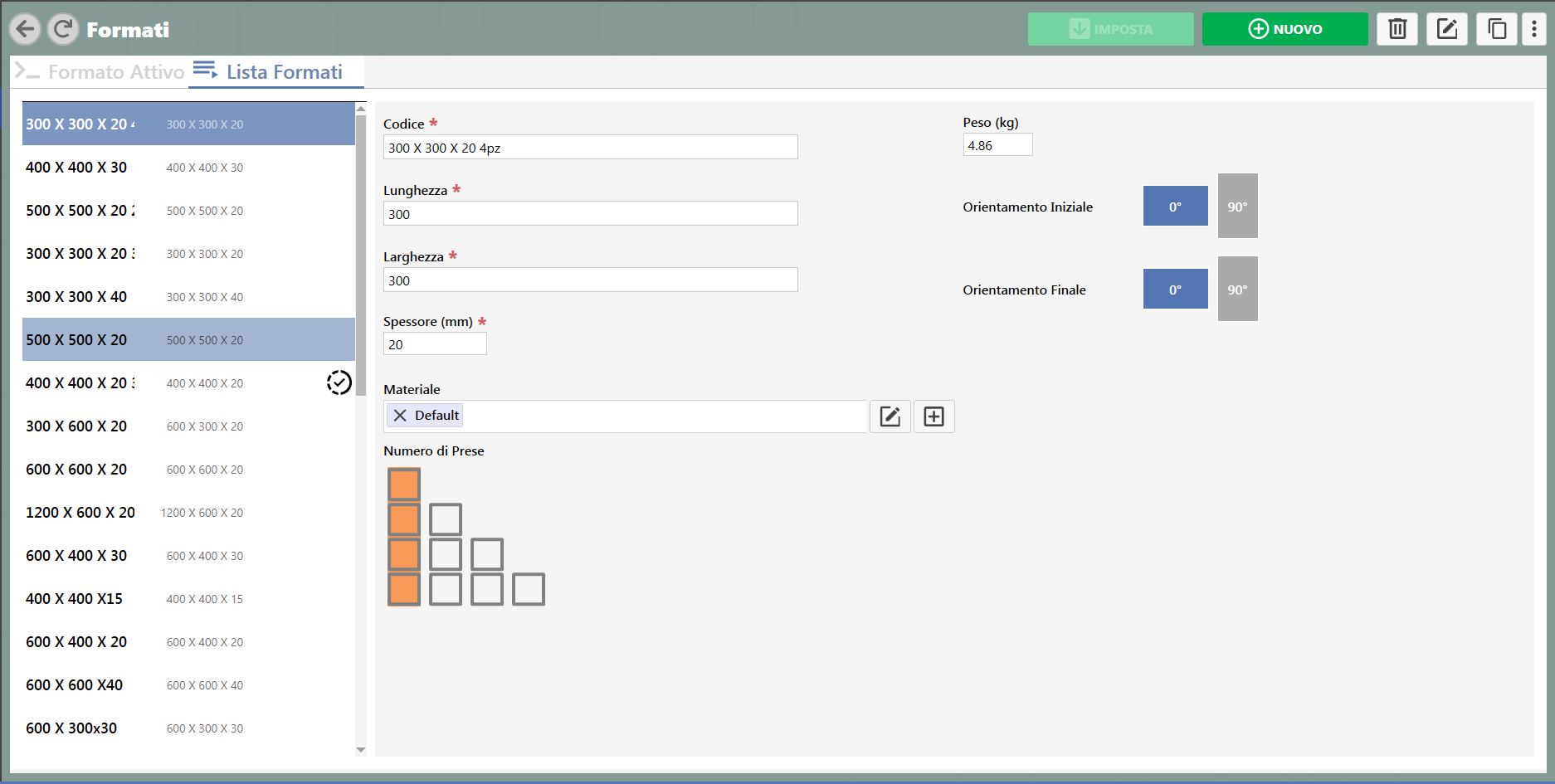Open the Formato Attivo tab

click(x=100, y=72)
